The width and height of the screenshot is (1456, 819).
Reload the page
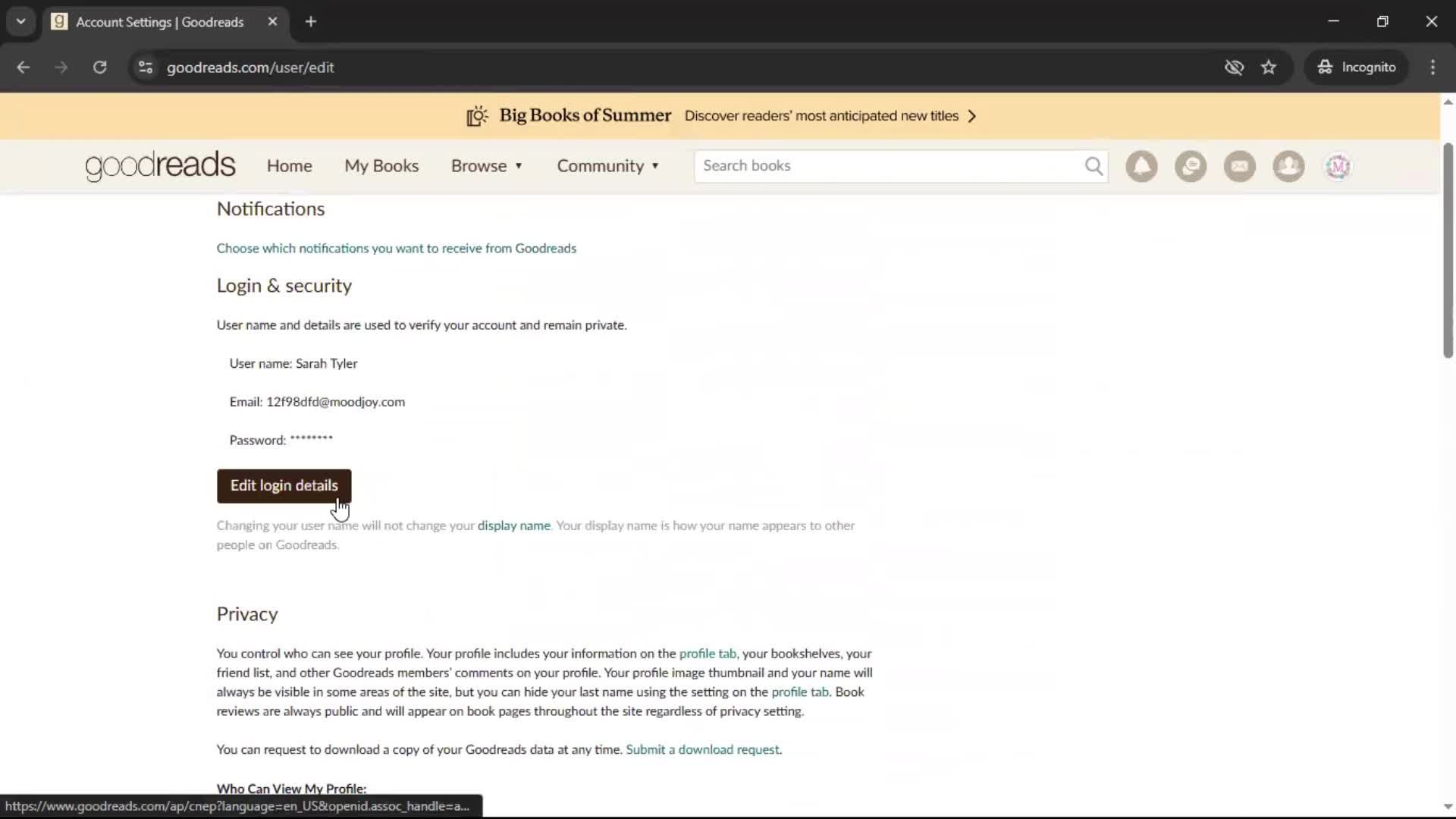[x=99, y=67]
